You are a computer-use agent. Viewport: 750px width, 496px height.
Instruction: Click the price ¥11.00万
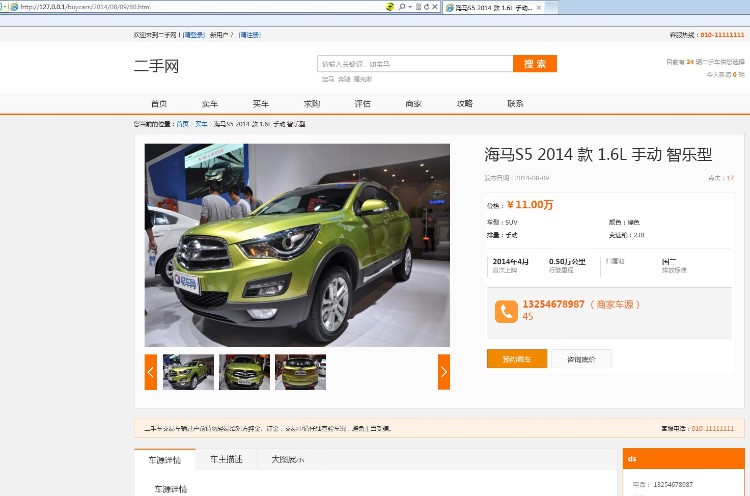click(530, 205)
